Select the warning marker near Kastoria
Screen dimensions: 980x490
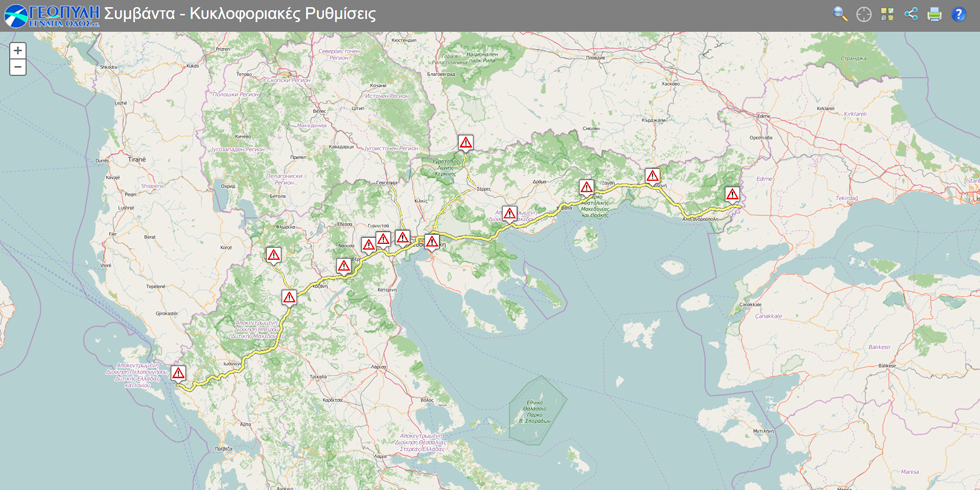click(x=273, y=255)
